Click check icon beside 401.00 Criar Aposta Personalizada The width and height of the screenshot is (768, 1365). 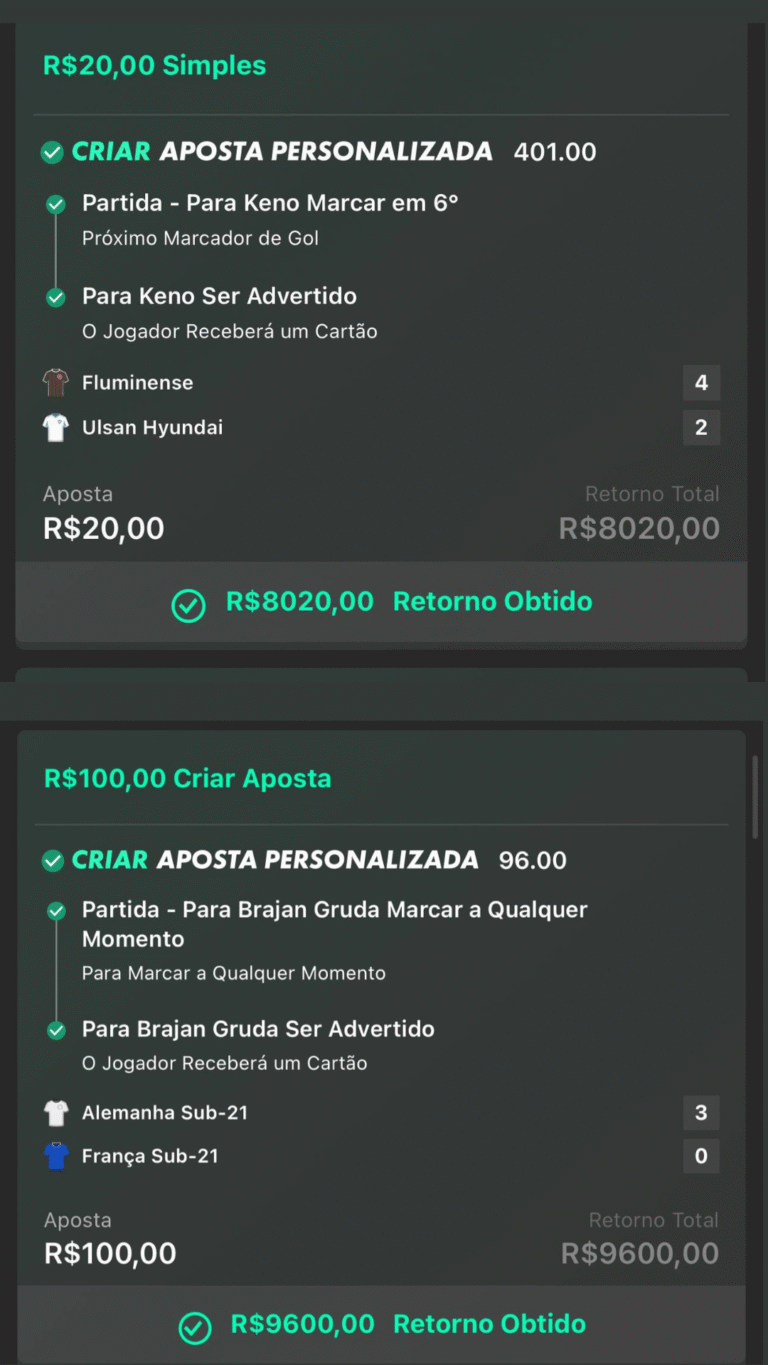pos(52,152)
